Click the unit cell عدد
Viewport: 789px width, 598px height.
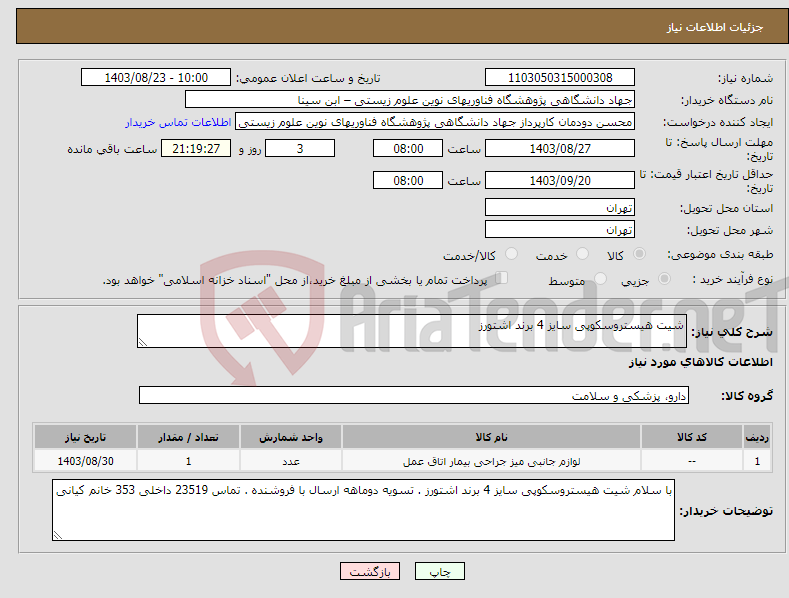pyautogui.click(x=291, y=461)
